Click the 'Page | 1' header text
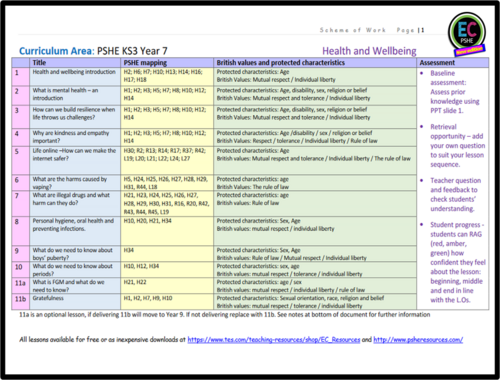This screenshot has width=500, height=380. click(410, 30)
